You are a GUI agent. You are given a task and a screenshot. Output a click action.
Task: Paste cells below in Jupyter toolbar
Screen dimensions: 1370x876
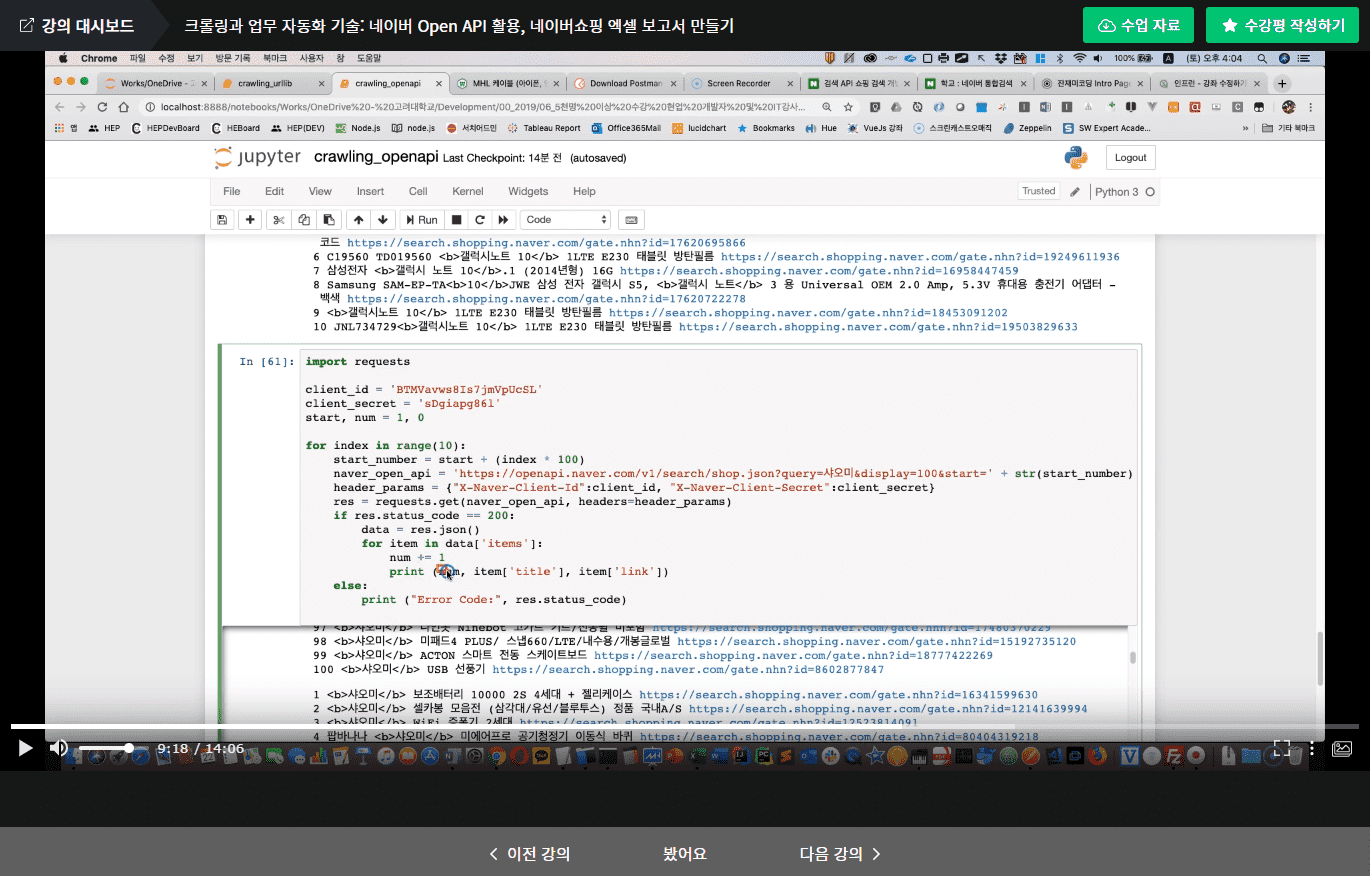point(328,219)
